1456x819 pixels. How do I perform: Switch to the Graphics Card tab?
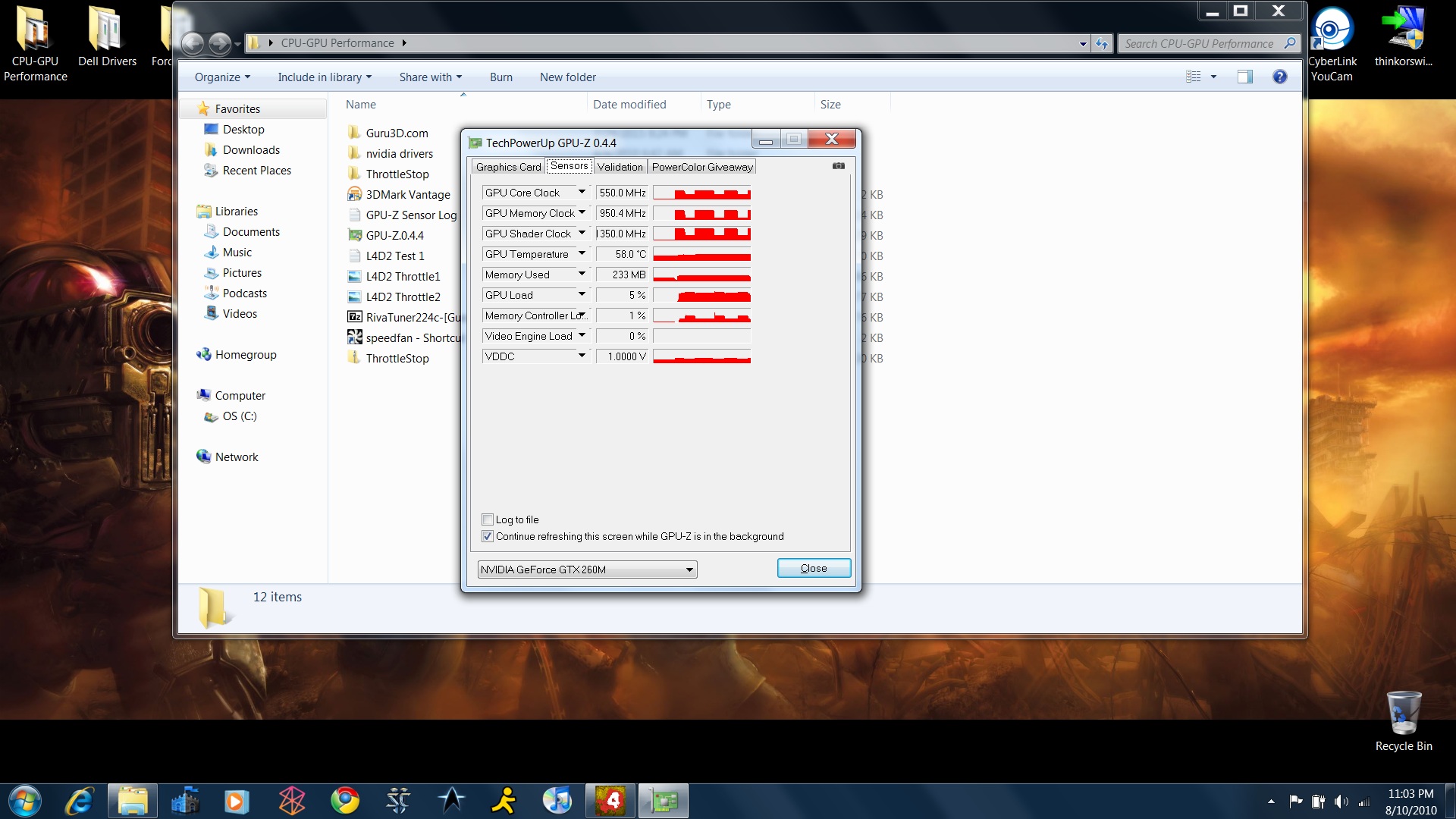tap(508, 167)
